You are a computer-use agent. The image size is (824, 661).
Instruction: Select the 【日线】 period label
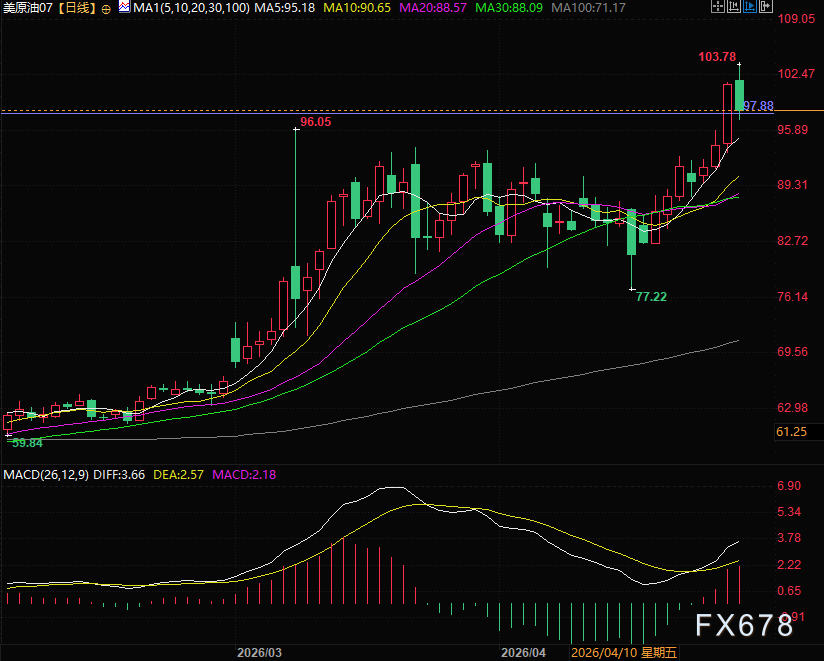point(76,8)
